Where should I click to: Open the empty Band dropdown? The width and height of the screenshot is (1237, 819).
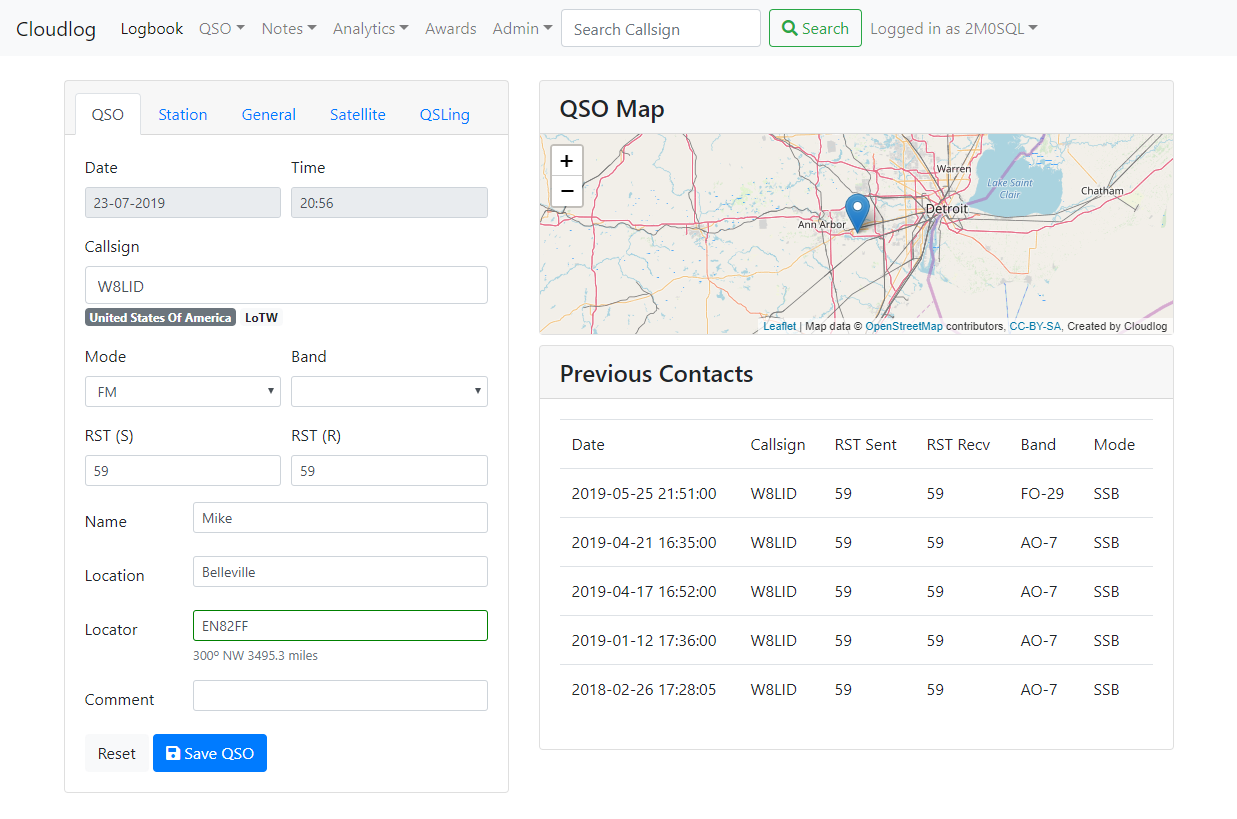(390, 392)
